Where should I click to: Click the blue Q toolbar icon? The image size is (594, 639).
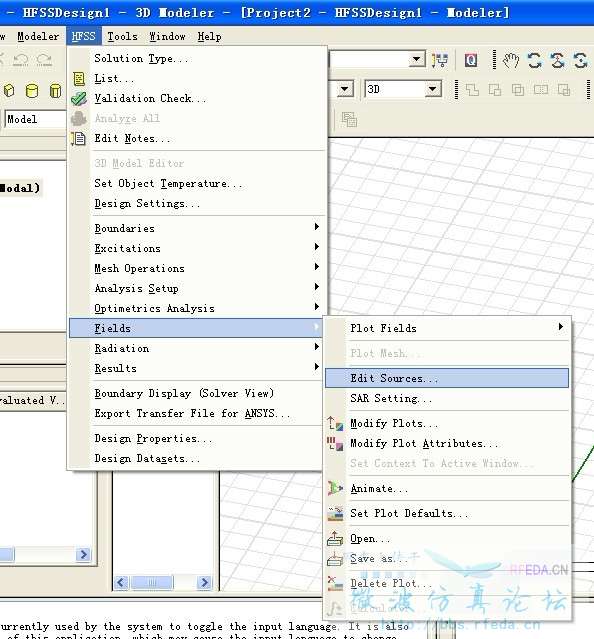coord(471,61)
